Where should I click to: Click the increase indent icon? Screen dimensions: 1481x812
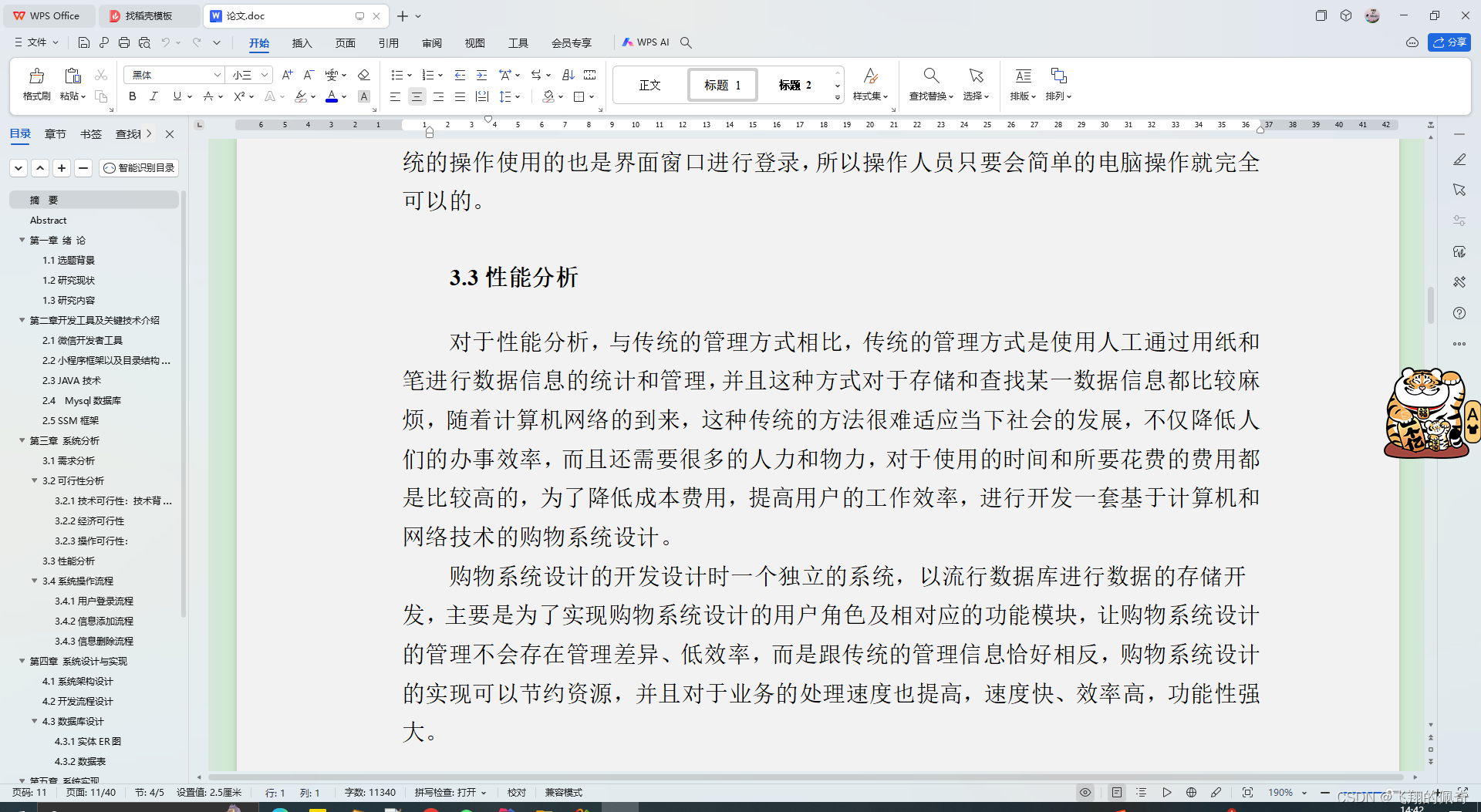click(481, 75)
